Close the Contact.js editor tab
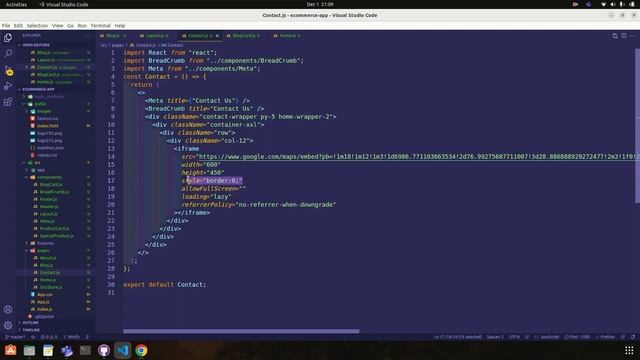 coord(217,36)
